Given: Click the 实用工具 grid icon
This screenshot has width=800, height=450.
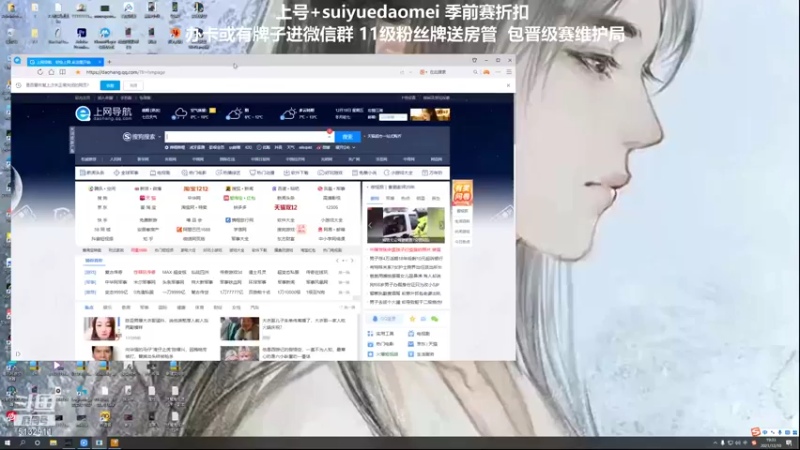Looking at the screenshot, I should pyautogui.click(x=370, y=334).
